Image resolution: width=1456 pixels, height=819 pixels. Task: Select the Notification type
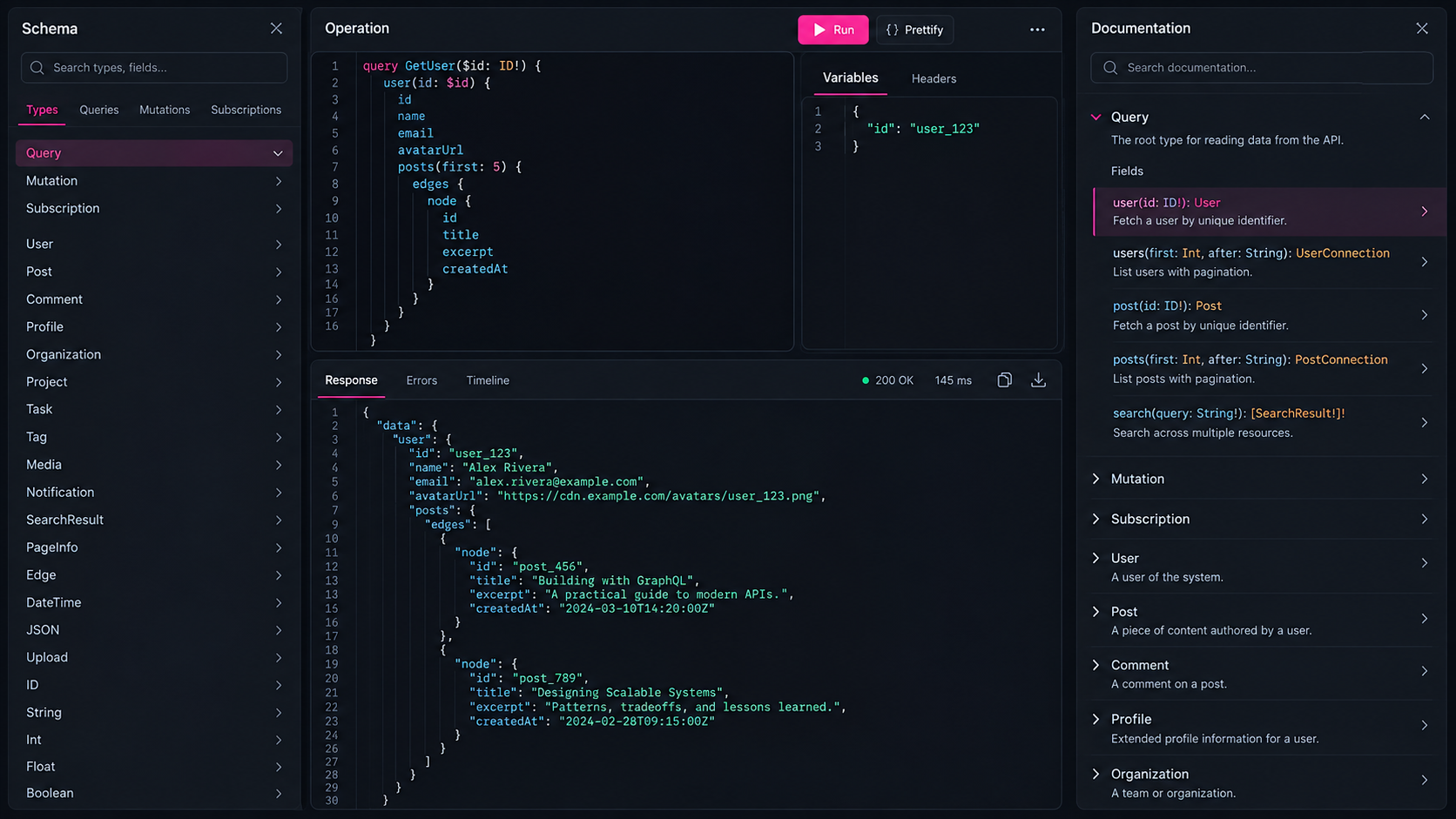154,492
